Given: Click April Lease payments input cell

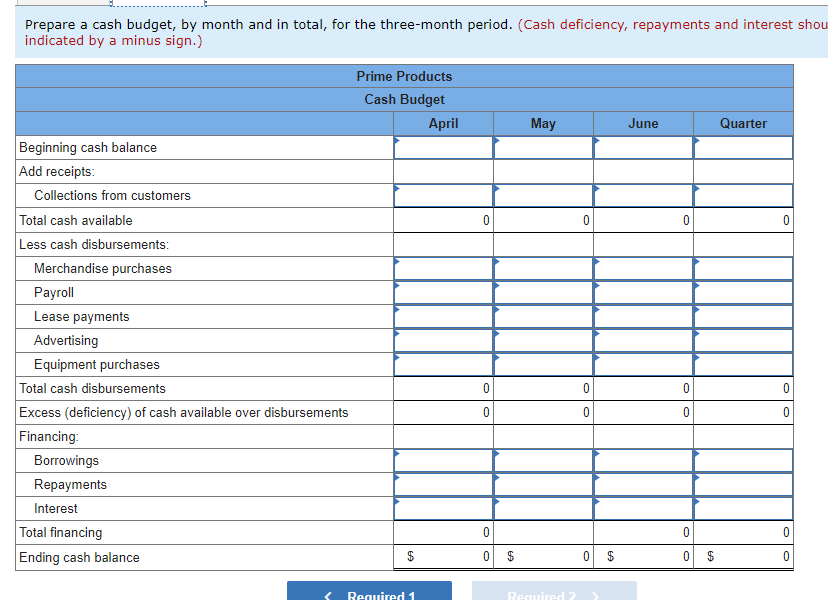Looking at the screenshot, I should tap(443, 316).
